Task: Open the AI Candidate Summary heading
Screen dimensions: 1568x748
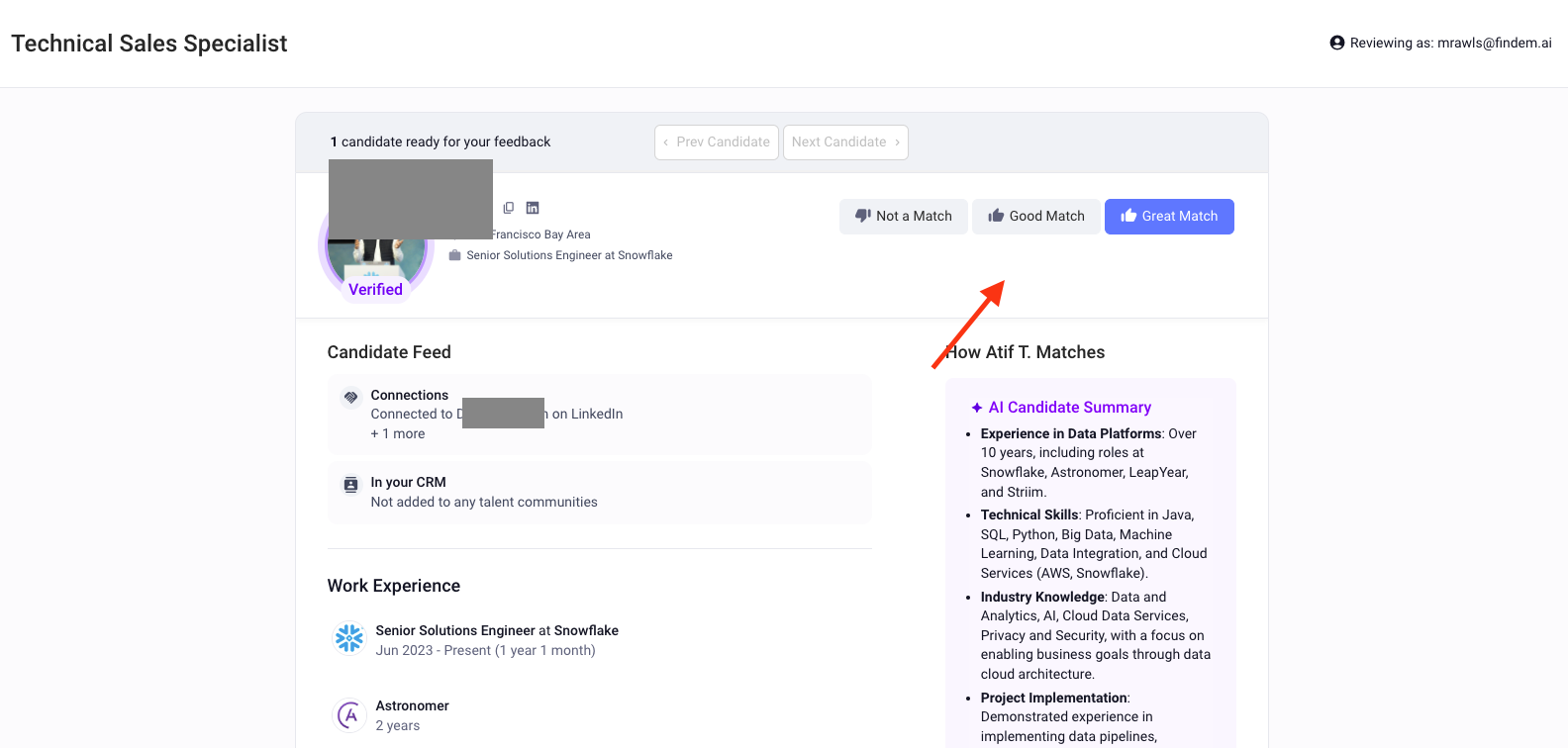Action: click(x=1070, y=408)
